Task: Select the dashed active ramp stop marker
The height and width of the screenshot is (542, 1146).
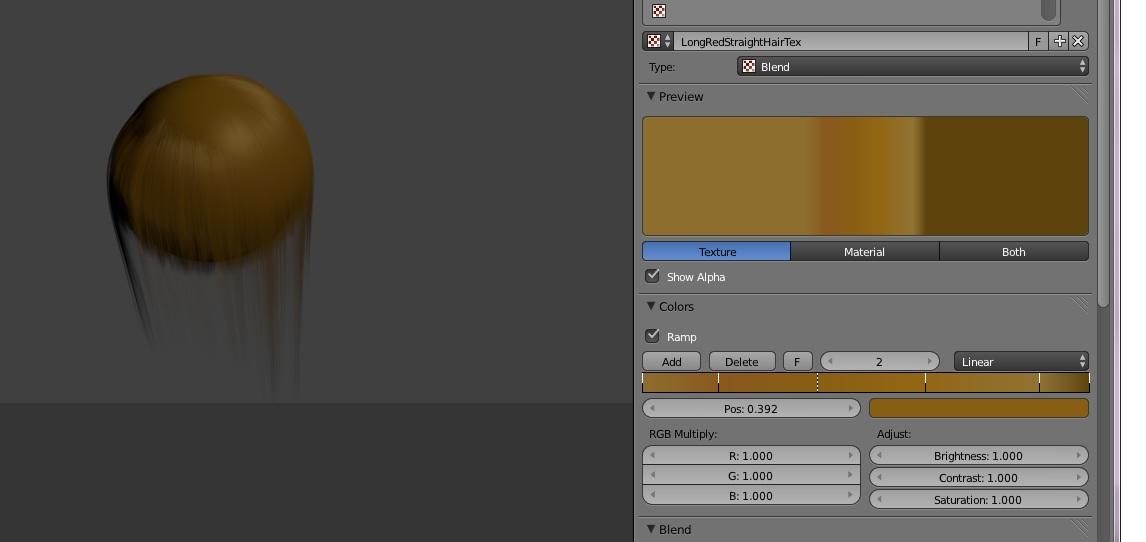Action: (x=817, y=383)
